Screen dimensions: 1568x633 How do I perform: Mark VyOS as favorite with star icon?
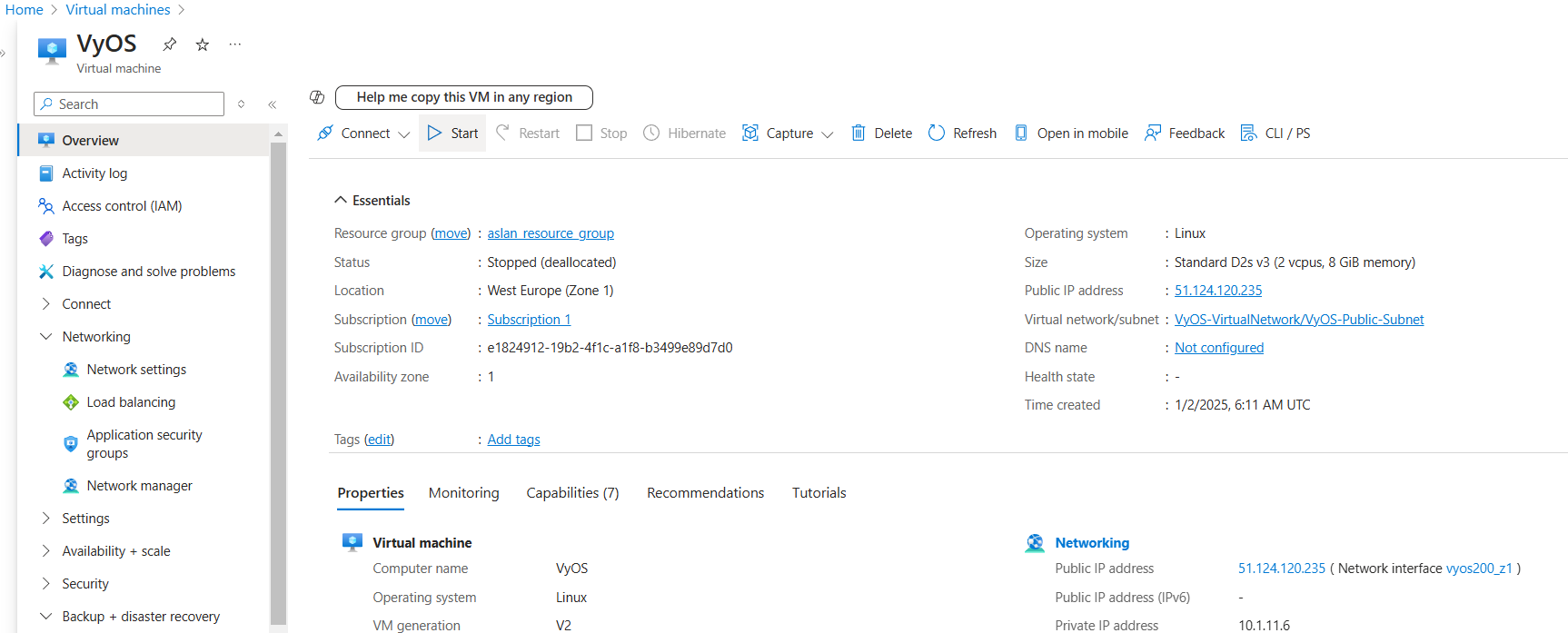click(x=203, y=45)
